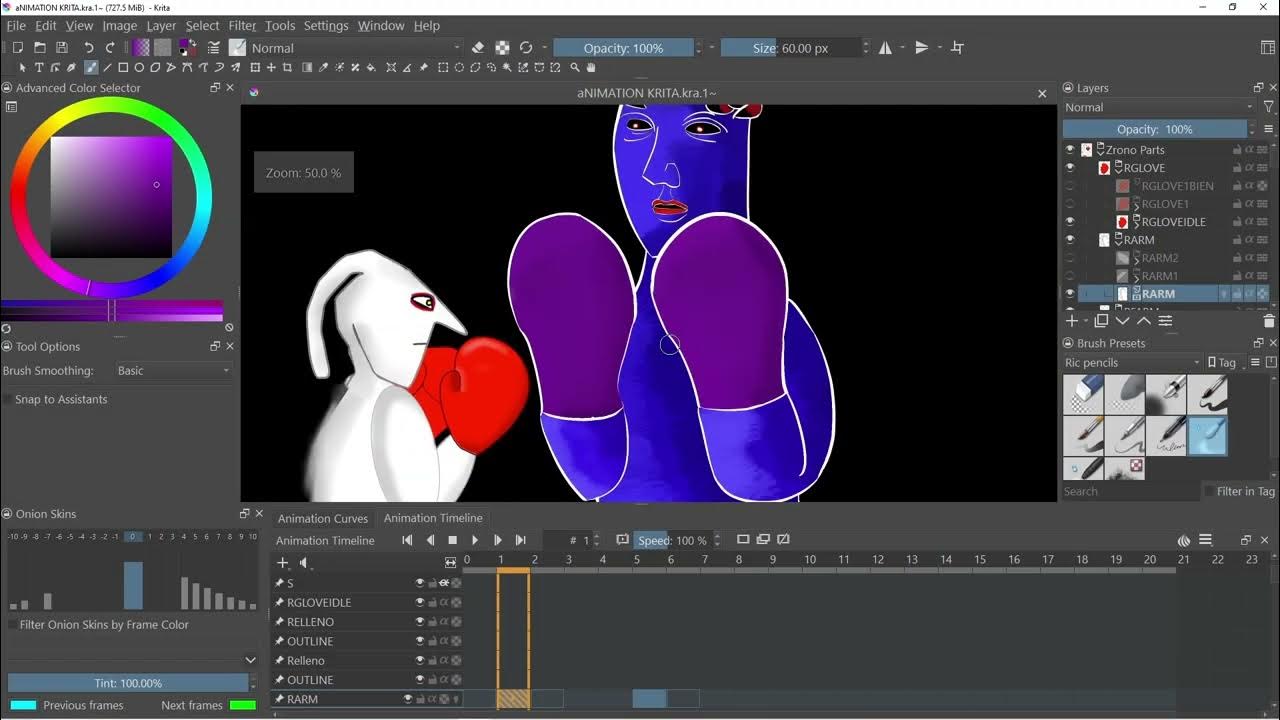The height and width of the screenshot is (720, 1280).
Task: Open an existing file via folder icon
Action: [40, 47]
